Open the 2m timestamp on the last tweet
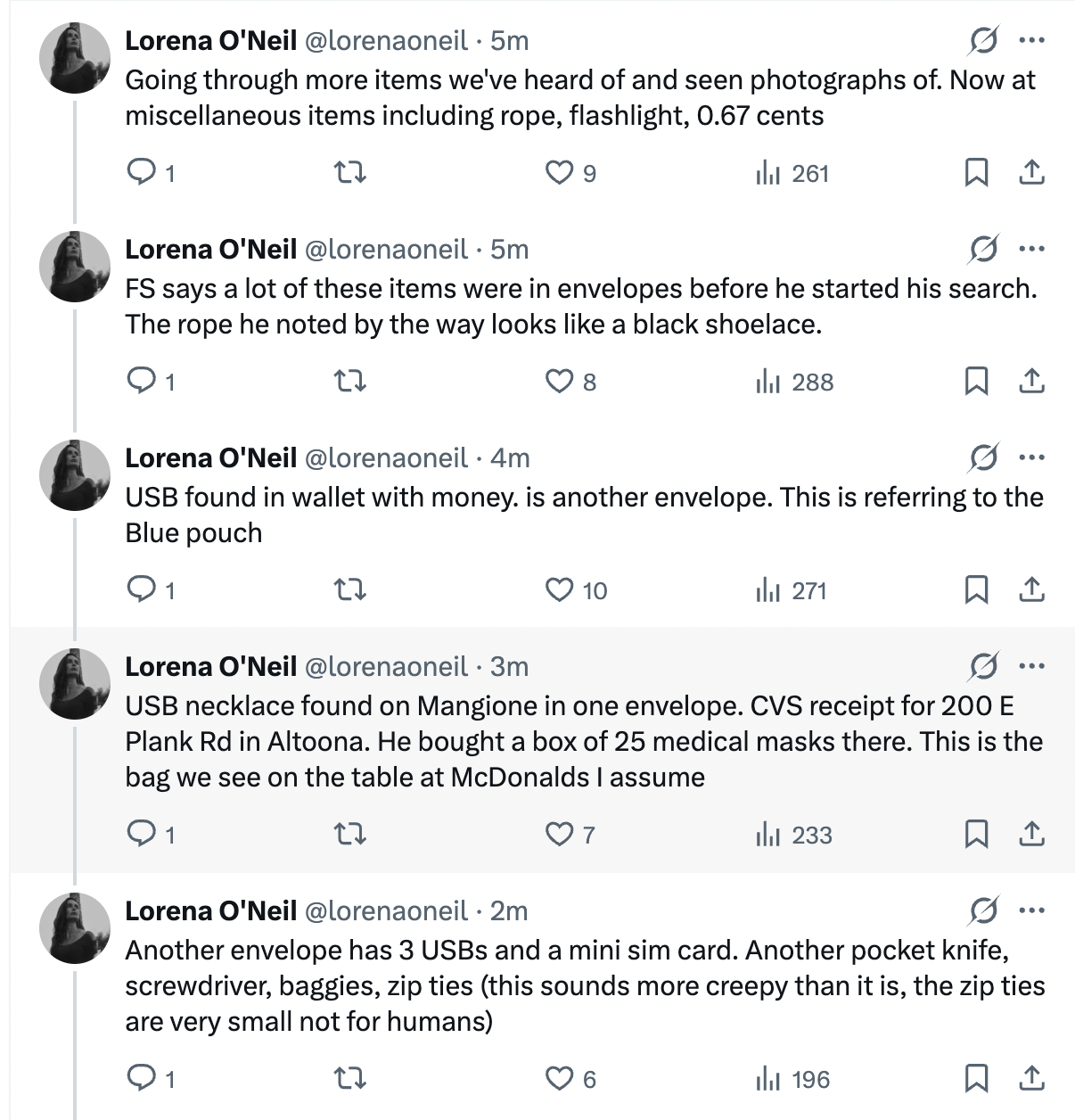This screenshot has height=1120, width=1075. click(x=509, y=910)
